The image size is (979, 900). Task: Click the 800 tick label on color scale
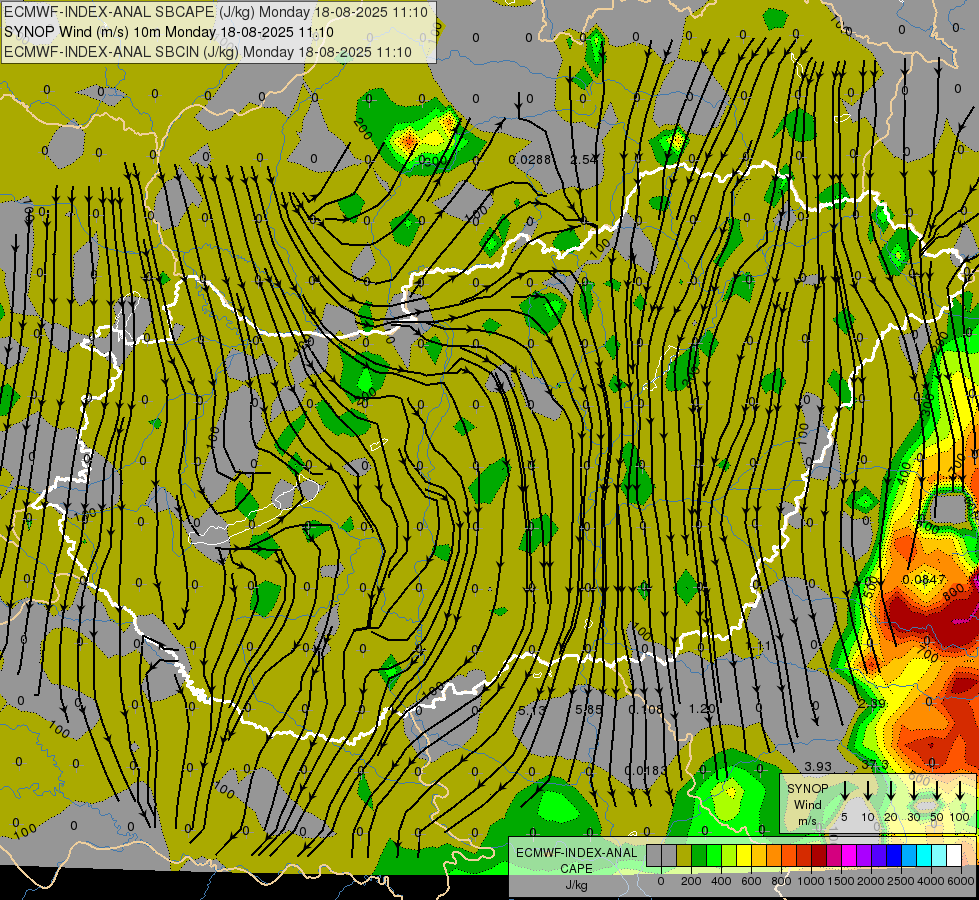pos(781,881)
